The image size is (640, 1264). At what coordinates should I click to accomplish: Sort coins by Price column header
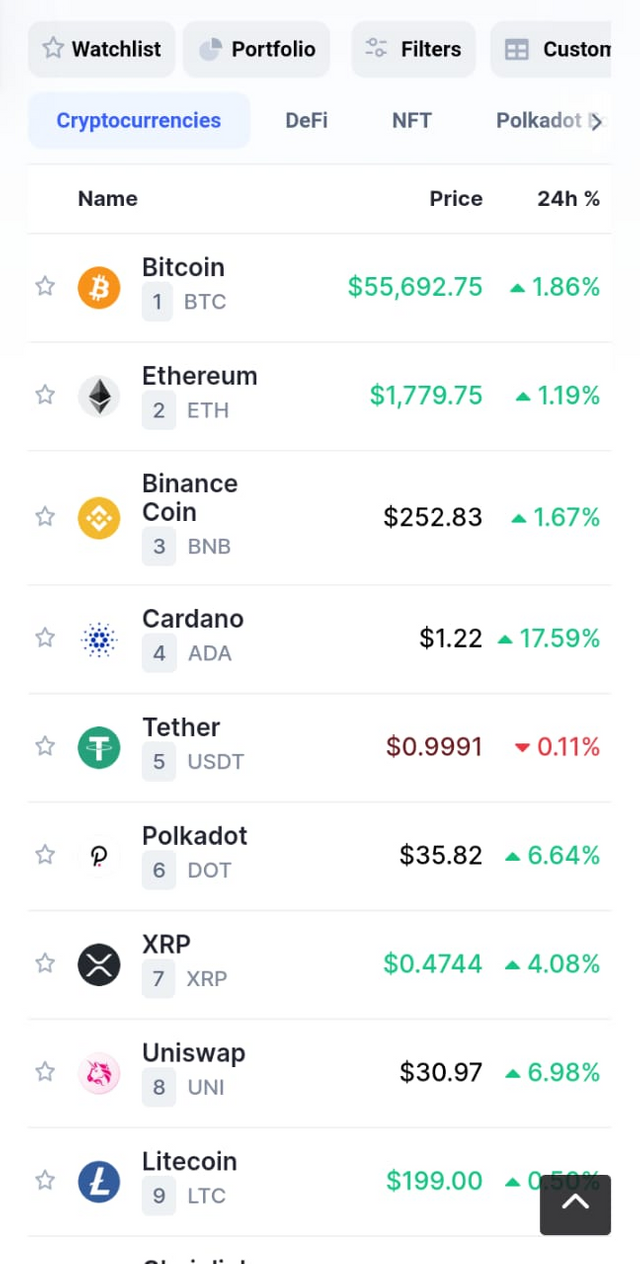click(456, 199)
